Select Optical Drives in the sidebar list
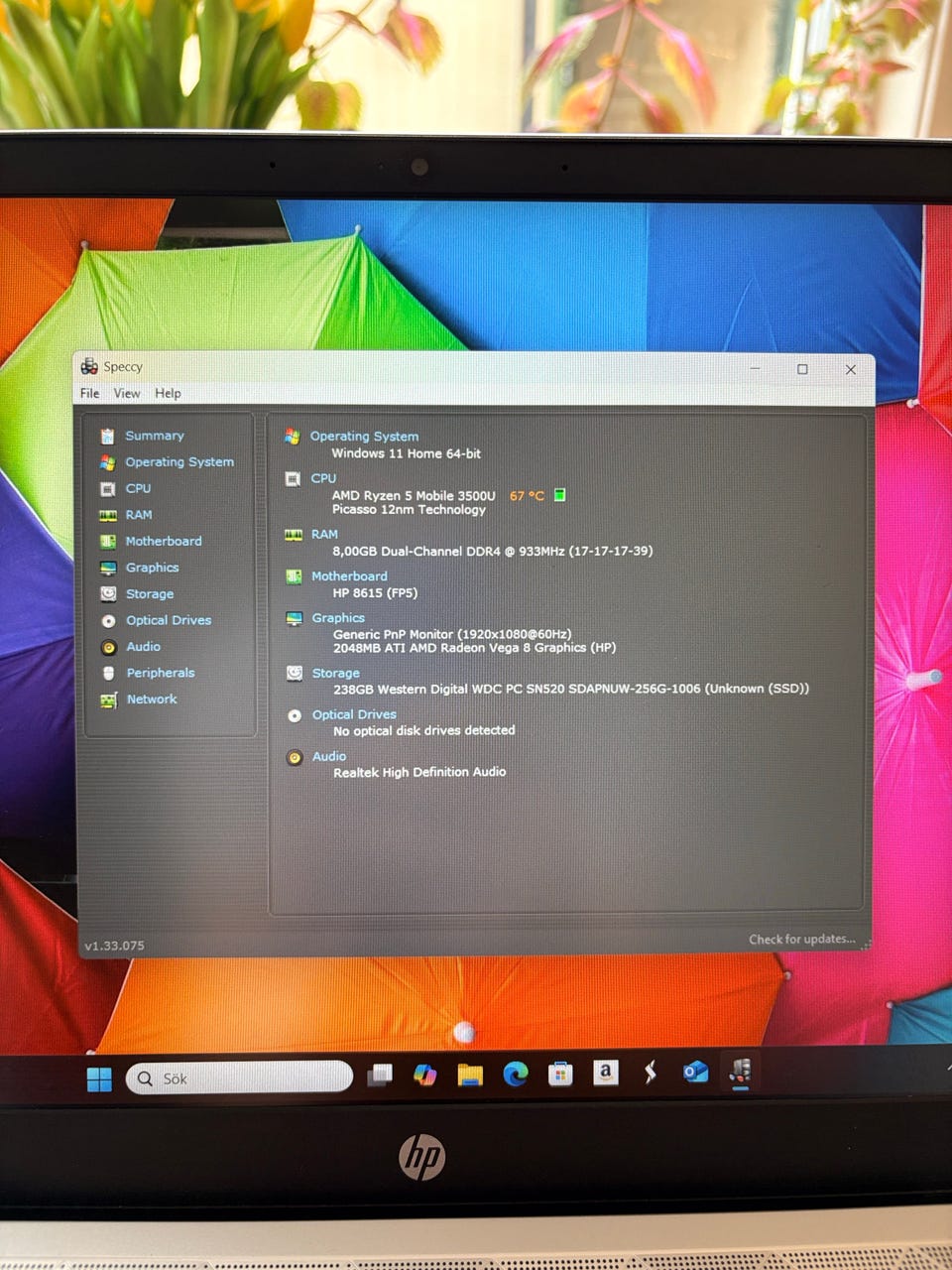This screenshot has width=952, height=1270. coord(169,620)
